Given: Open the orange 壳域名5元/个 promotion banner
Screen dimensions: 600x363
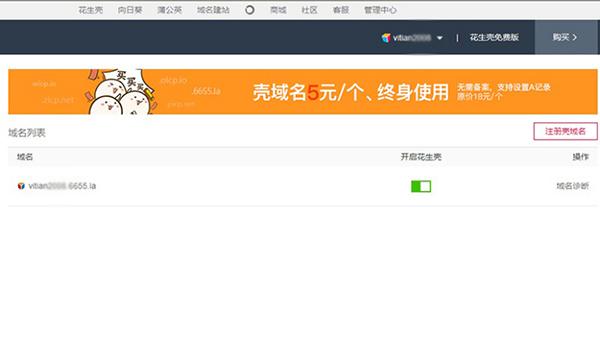Looking at the screenshot, I should [x=303, y=92].
